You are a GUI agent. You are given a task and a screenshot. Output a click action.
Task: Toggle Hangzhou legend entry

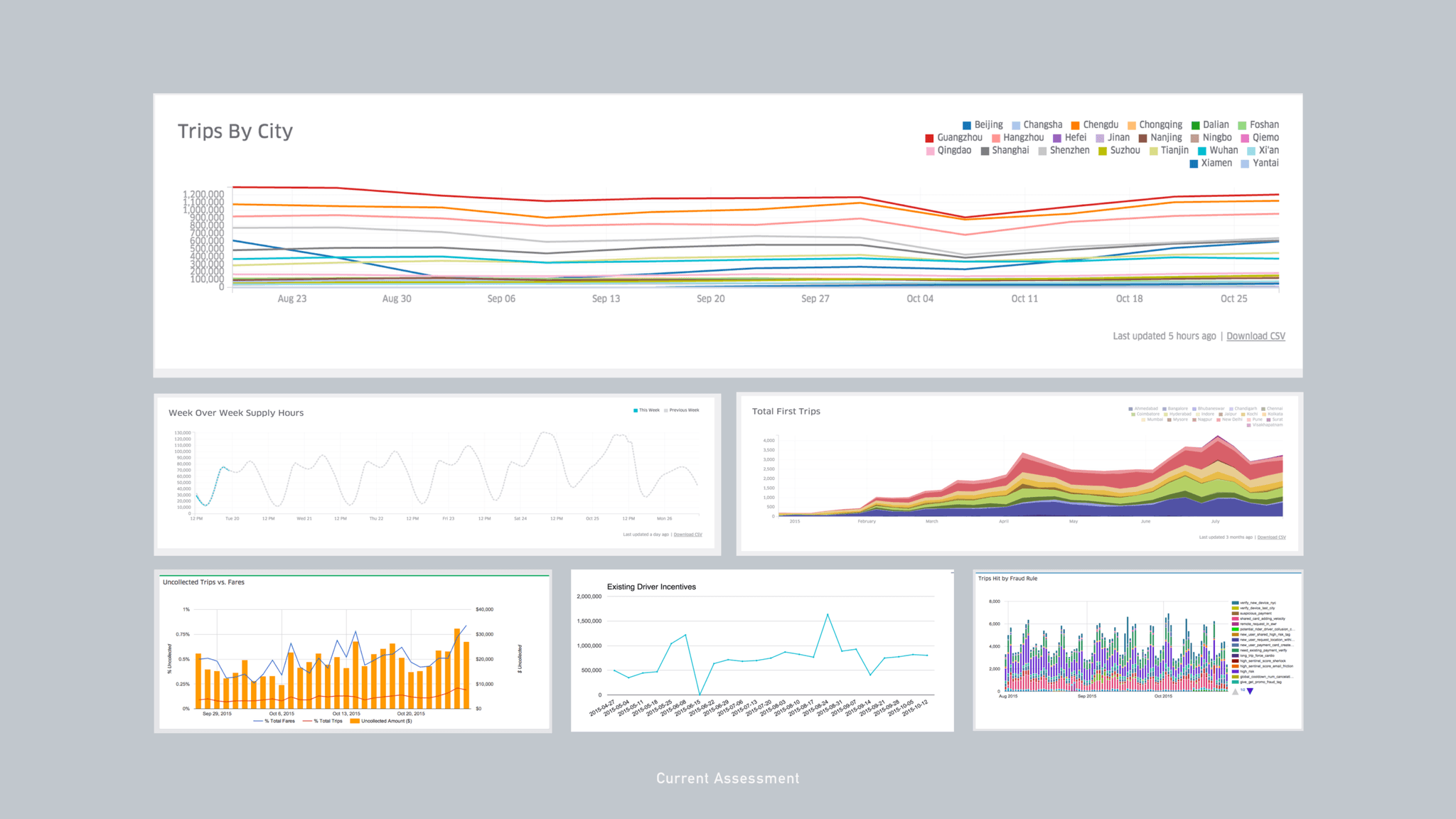[1018, 137]
